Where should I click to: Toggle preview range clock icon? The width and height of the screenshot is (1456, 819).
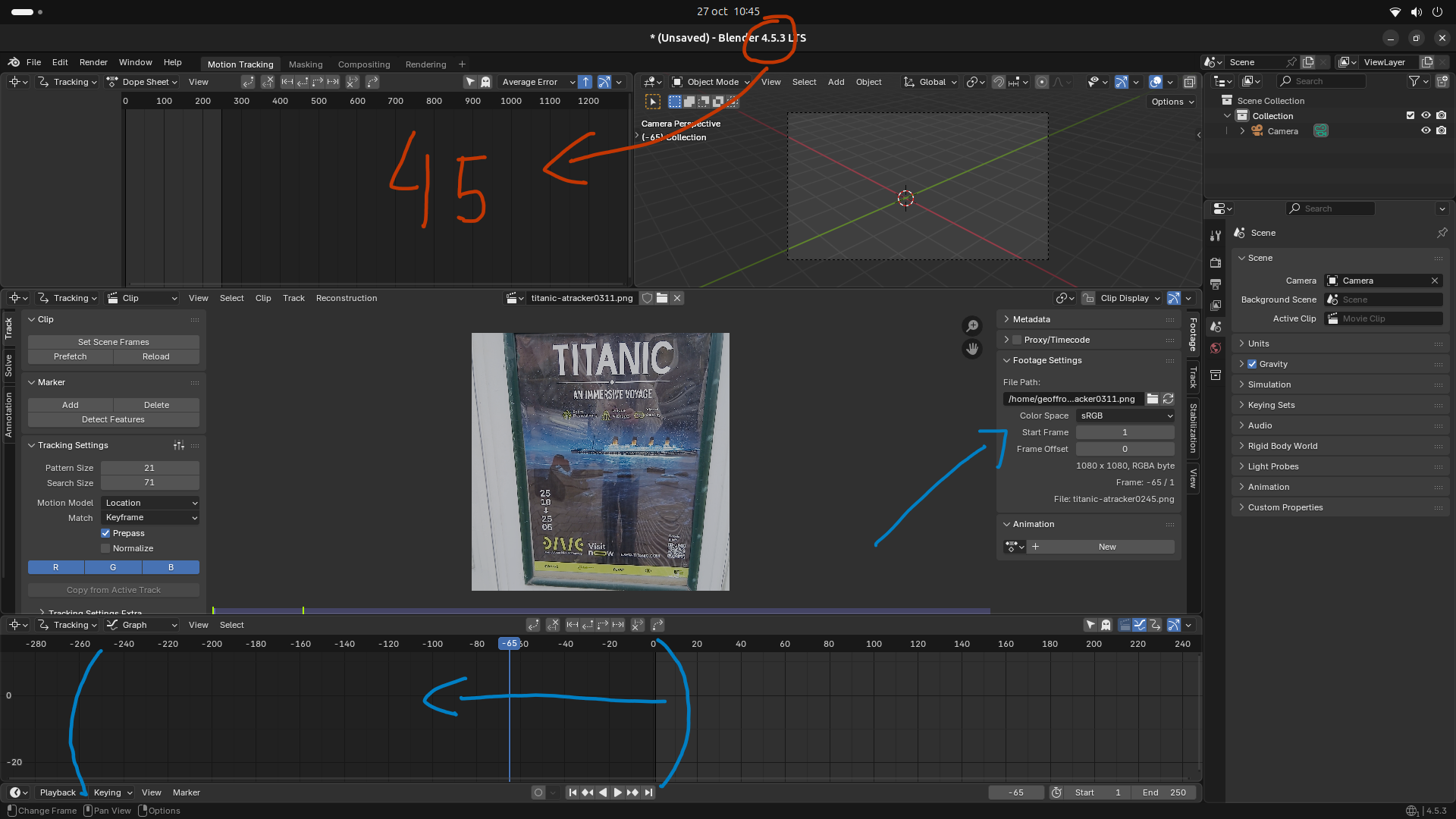point(1056,792)
